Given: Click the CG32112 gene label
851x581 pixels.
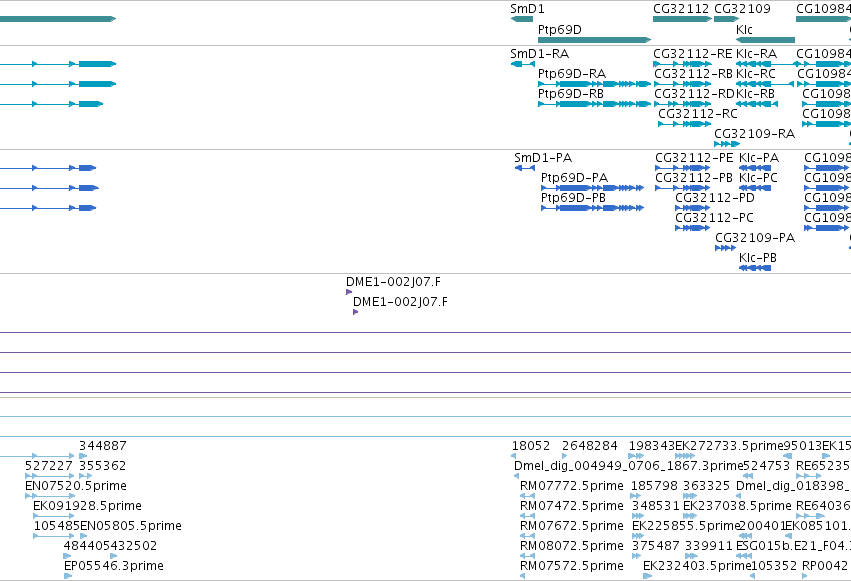Looking at the screenshot, I should 681,9.
